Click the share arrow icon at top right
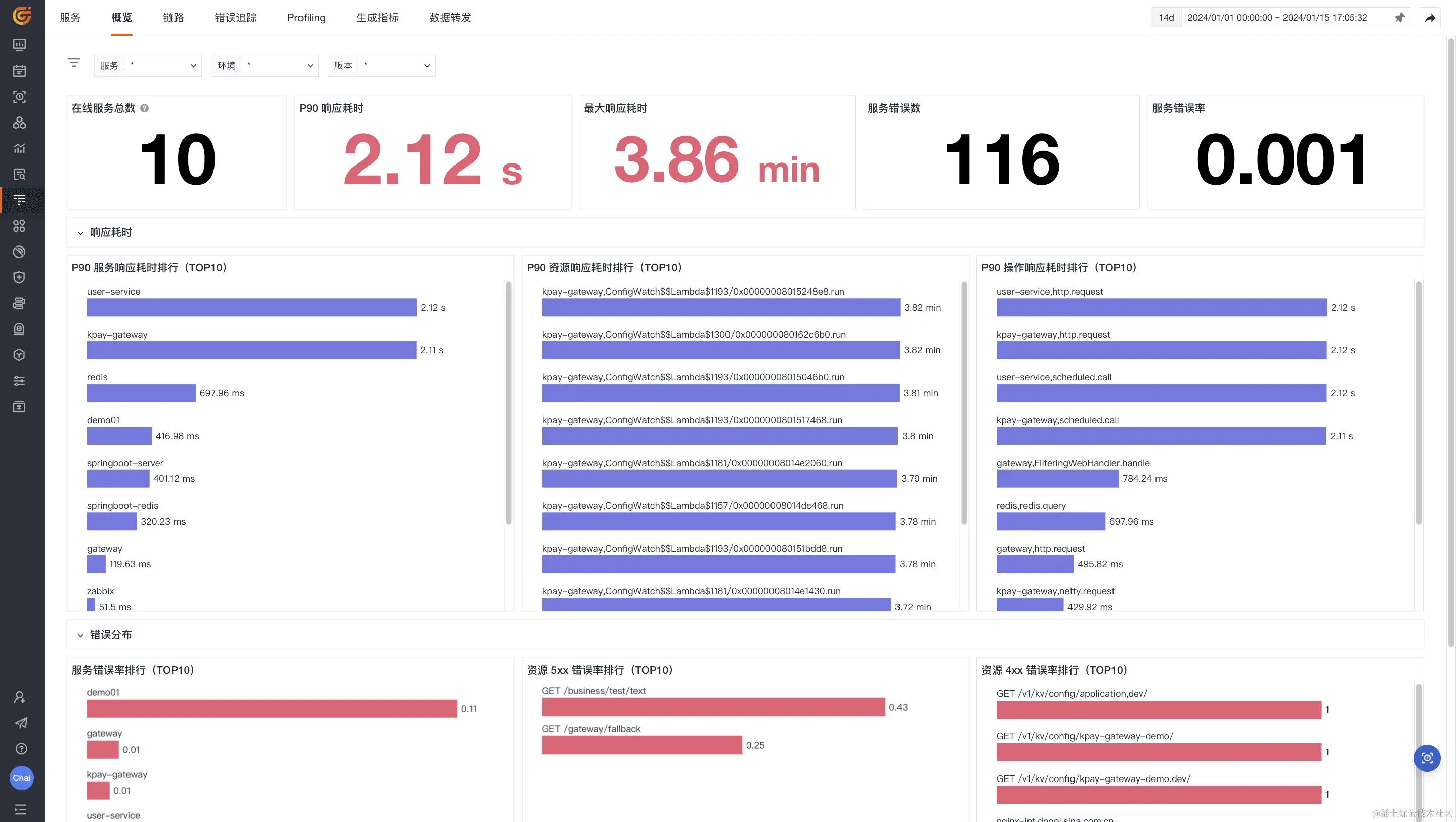This screenshot has width=1456, height=822. (1429, 18)
